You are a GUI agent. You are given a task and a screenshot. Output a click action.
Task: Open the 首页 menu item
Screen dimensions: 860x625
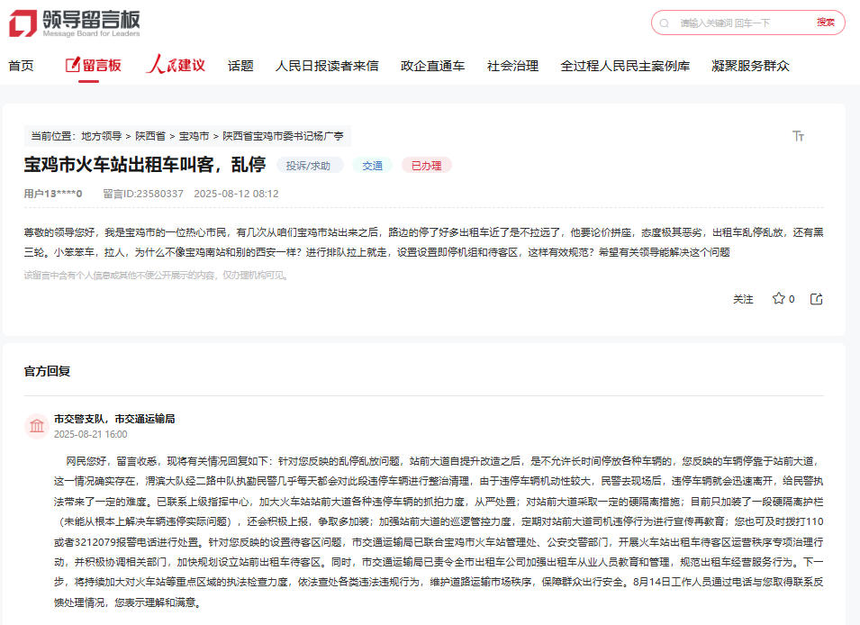point(21,66)
